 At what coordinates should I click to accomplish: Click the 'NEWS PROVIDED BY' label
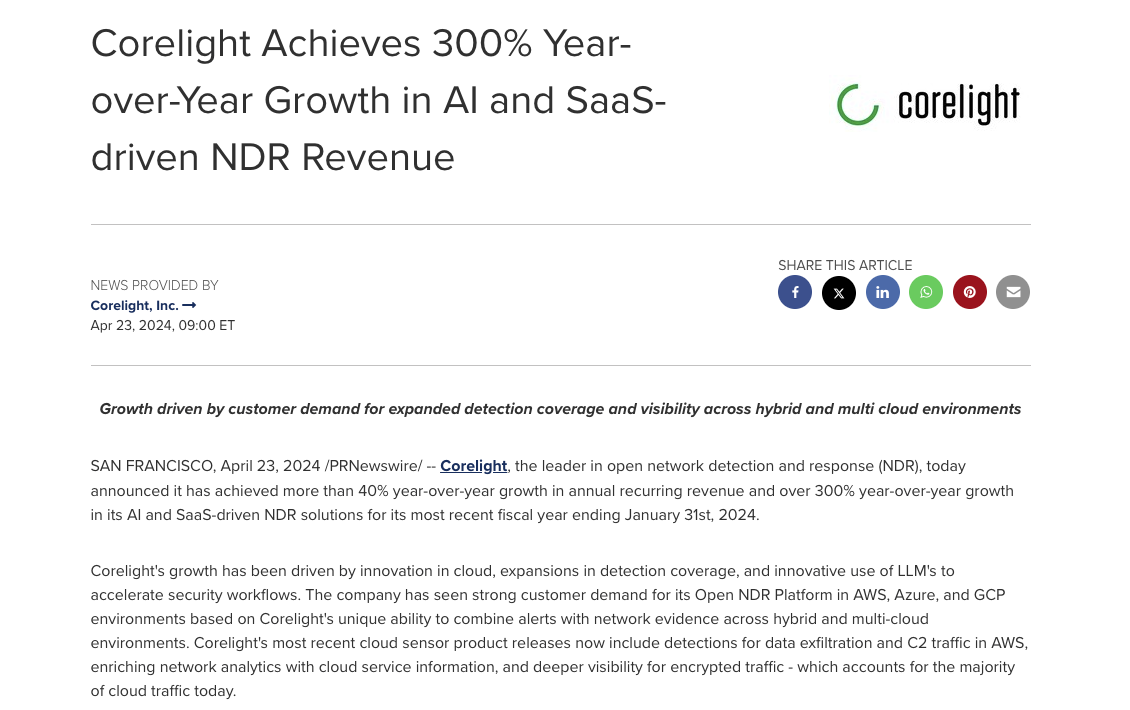tap(154, 285)
